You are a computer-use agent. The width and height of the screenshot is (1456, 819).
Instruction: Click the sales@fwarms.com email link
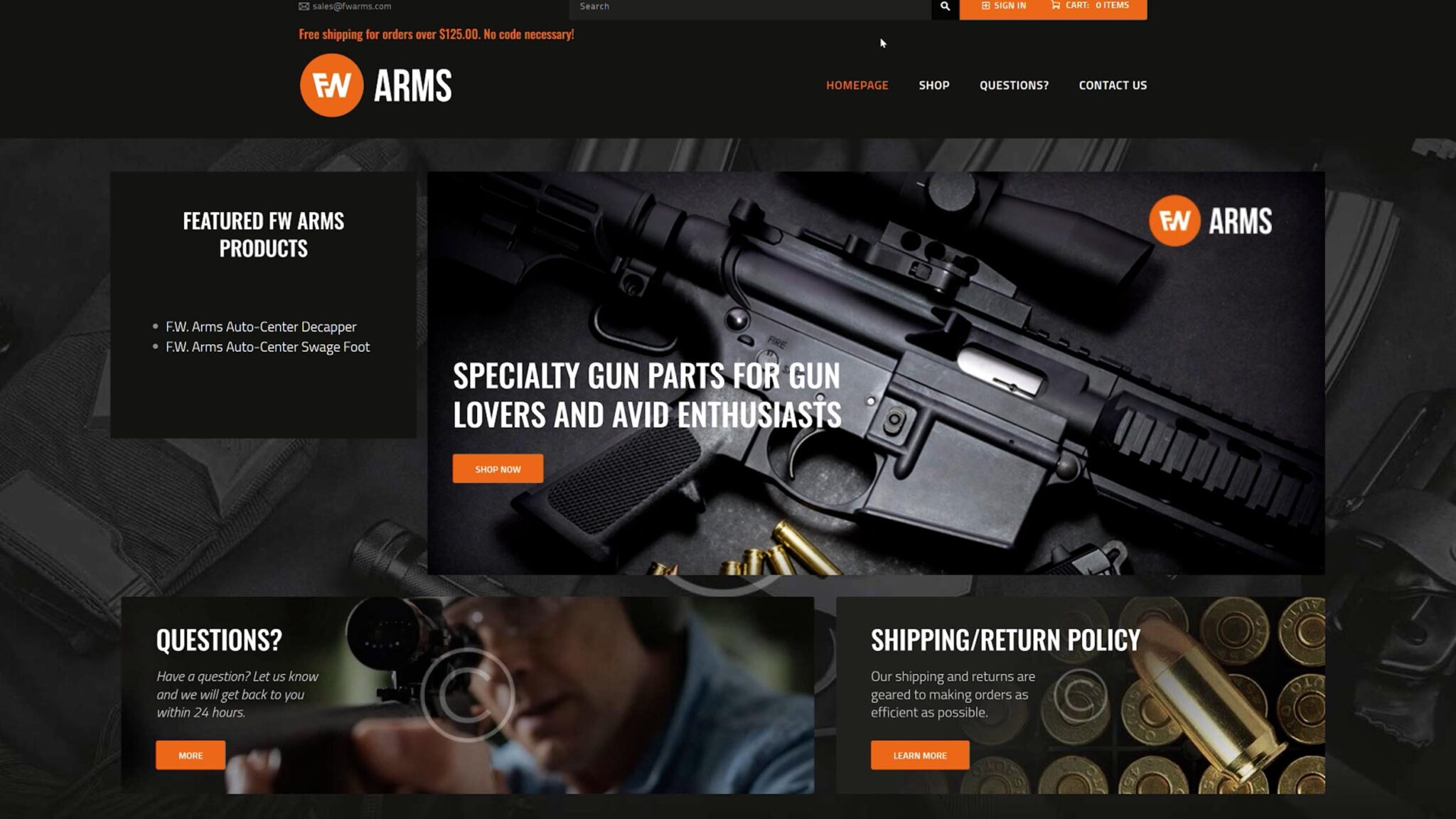tap(351, 6)
